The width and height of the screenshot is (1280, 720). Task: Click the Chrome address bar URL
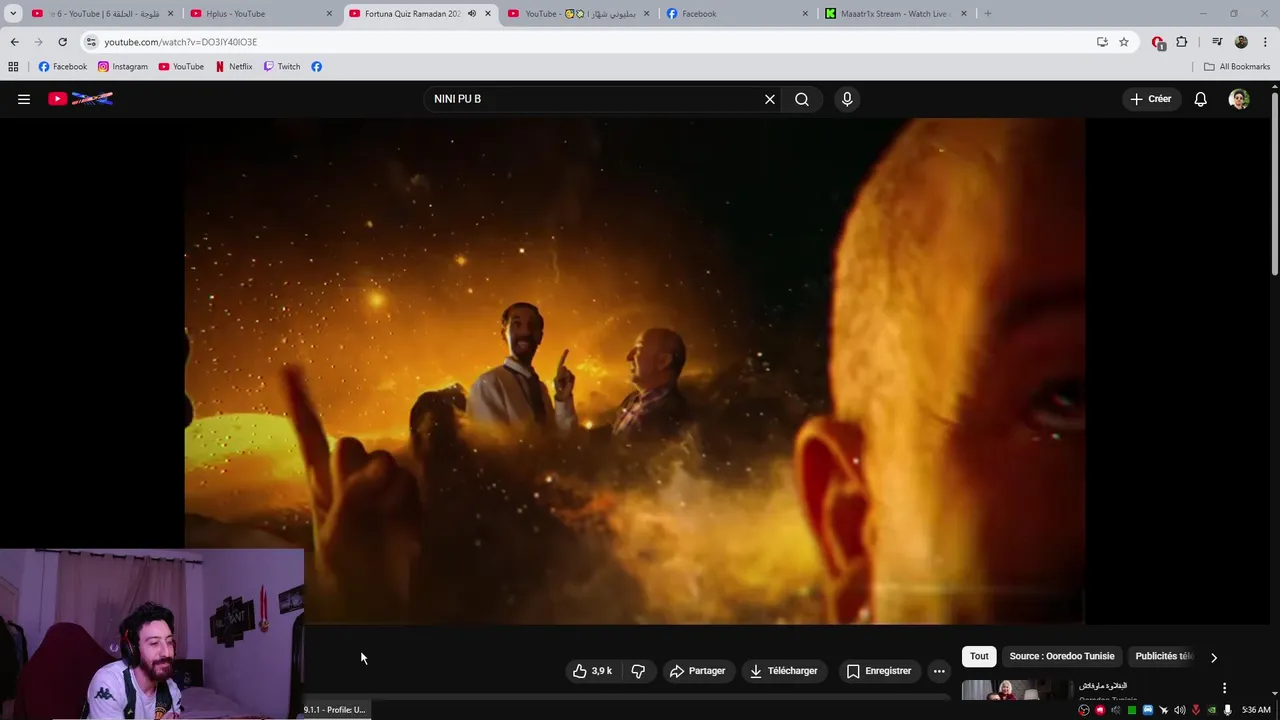(x=181, y=42)
